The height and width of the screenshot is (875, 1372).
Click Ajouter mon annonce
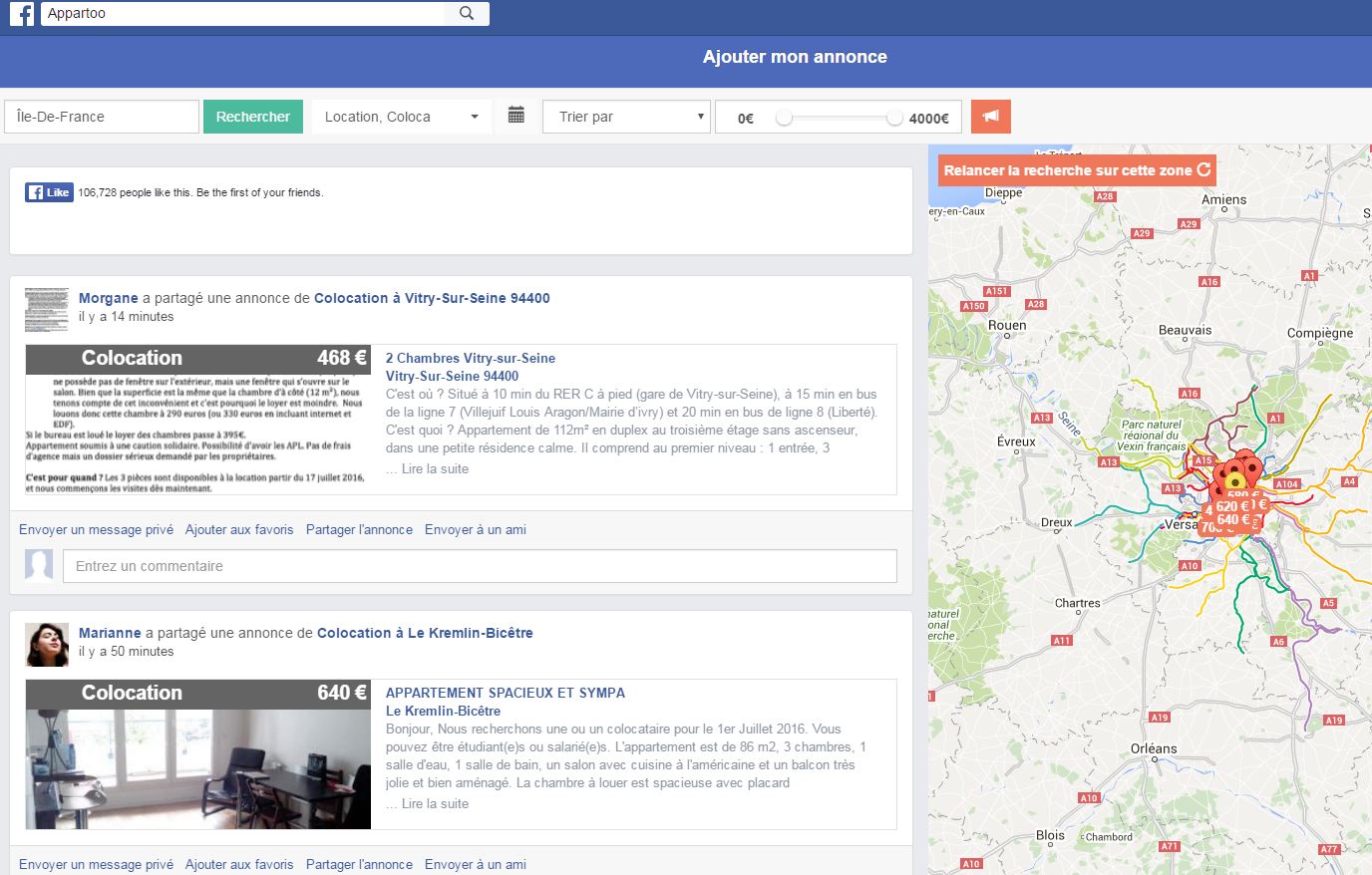coord(795,57)
